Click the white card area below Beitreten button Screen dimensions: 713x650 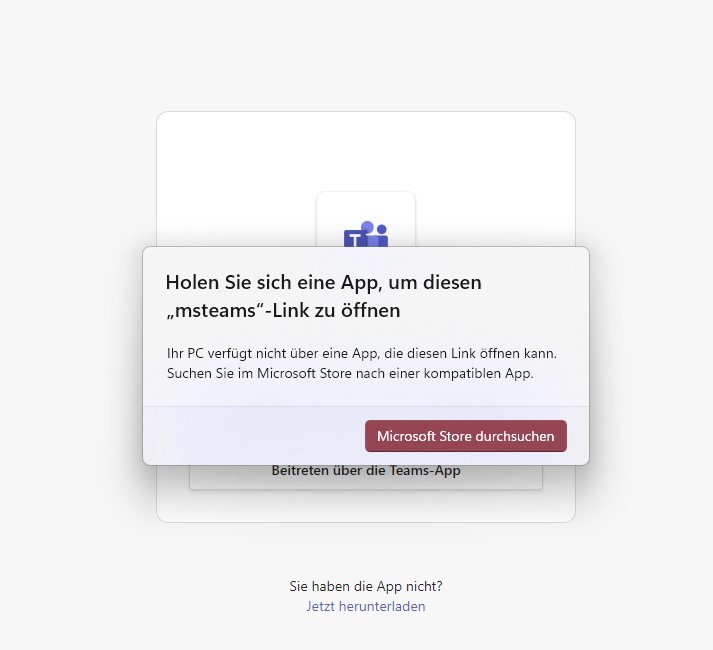coord(366,506)
